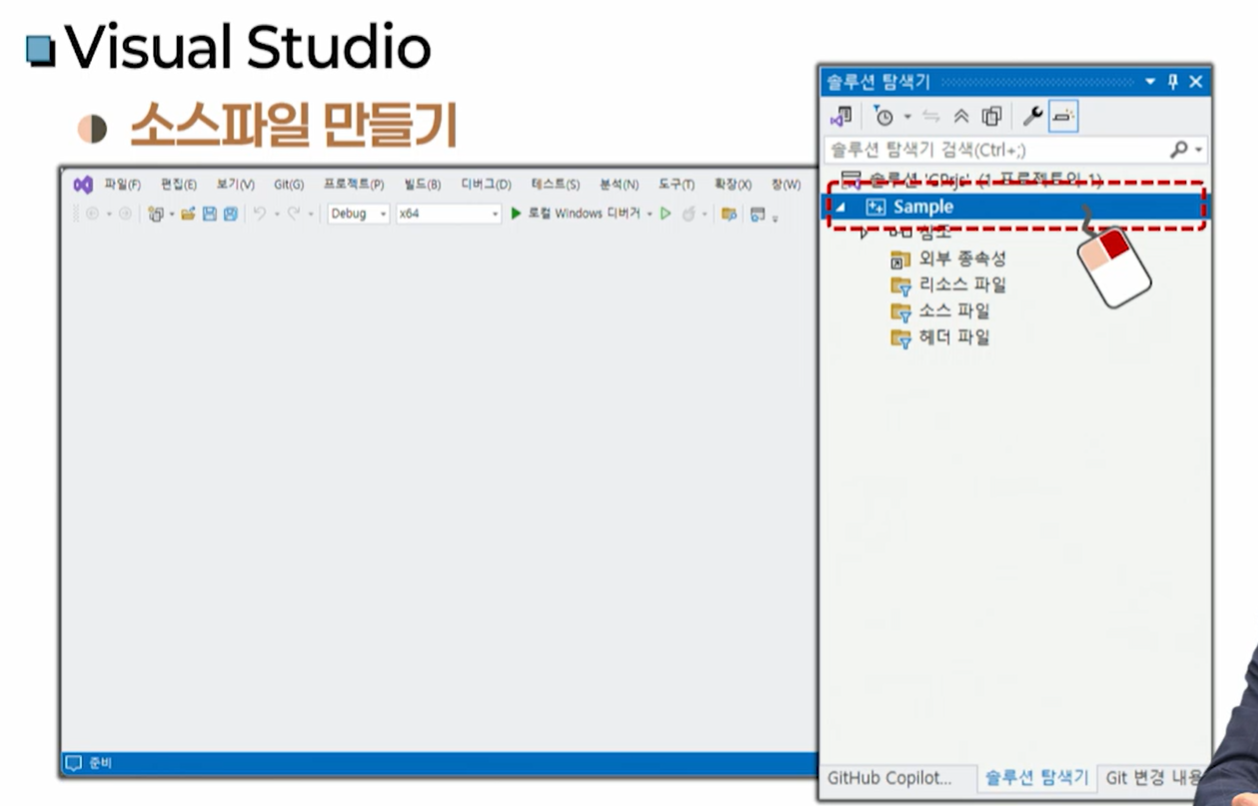The image size is (1258, 806).
Task: Select the Sample project node
Action: click(x=1015, y=207)
